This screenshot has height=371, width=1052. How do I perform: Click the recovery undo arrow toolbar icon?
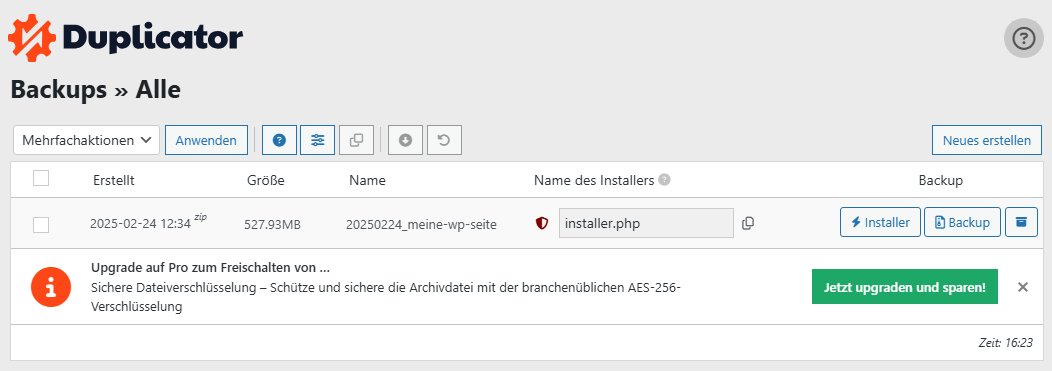tap(444, 140)
